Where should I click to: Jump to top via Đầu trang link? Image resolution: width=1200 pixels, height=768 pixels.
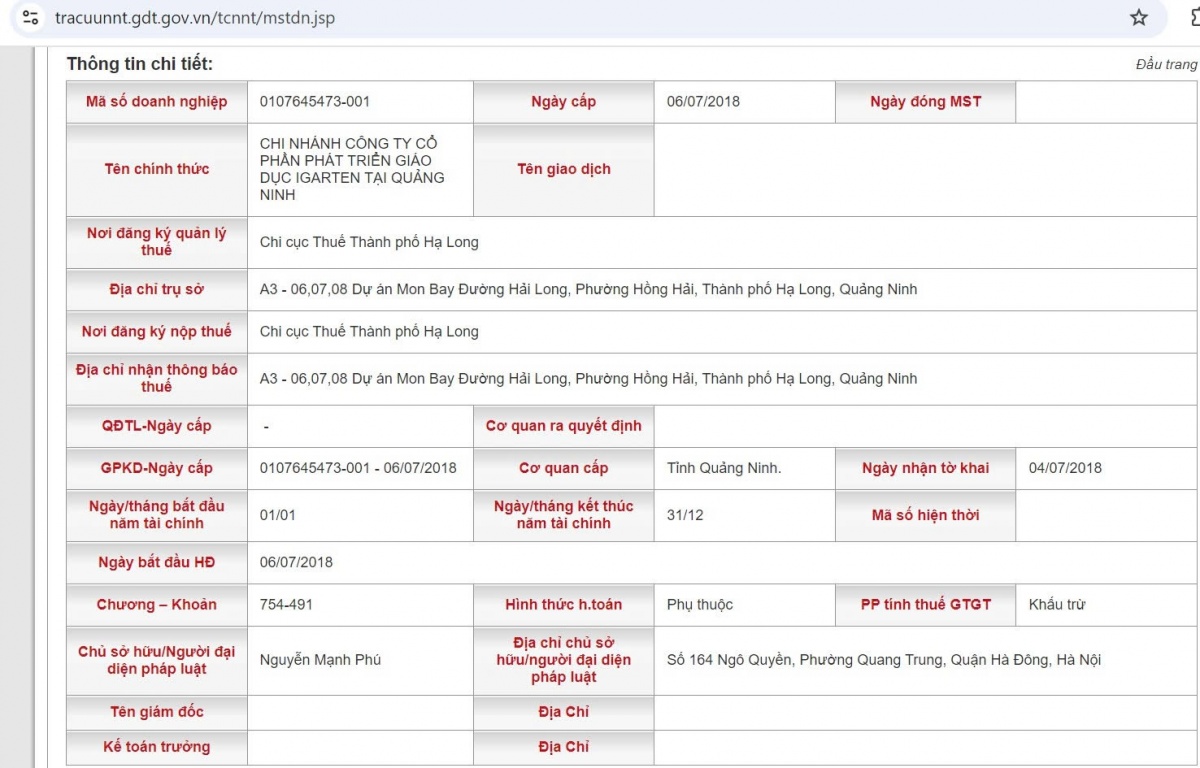pyautogui.click(x=1165, y=64)
